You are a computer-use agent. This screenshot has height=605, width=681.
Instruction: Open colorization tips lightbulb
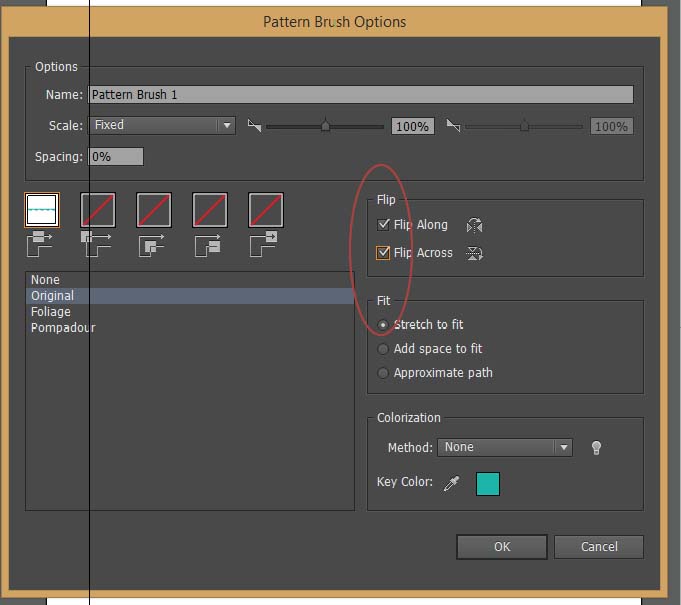[596, 448]
